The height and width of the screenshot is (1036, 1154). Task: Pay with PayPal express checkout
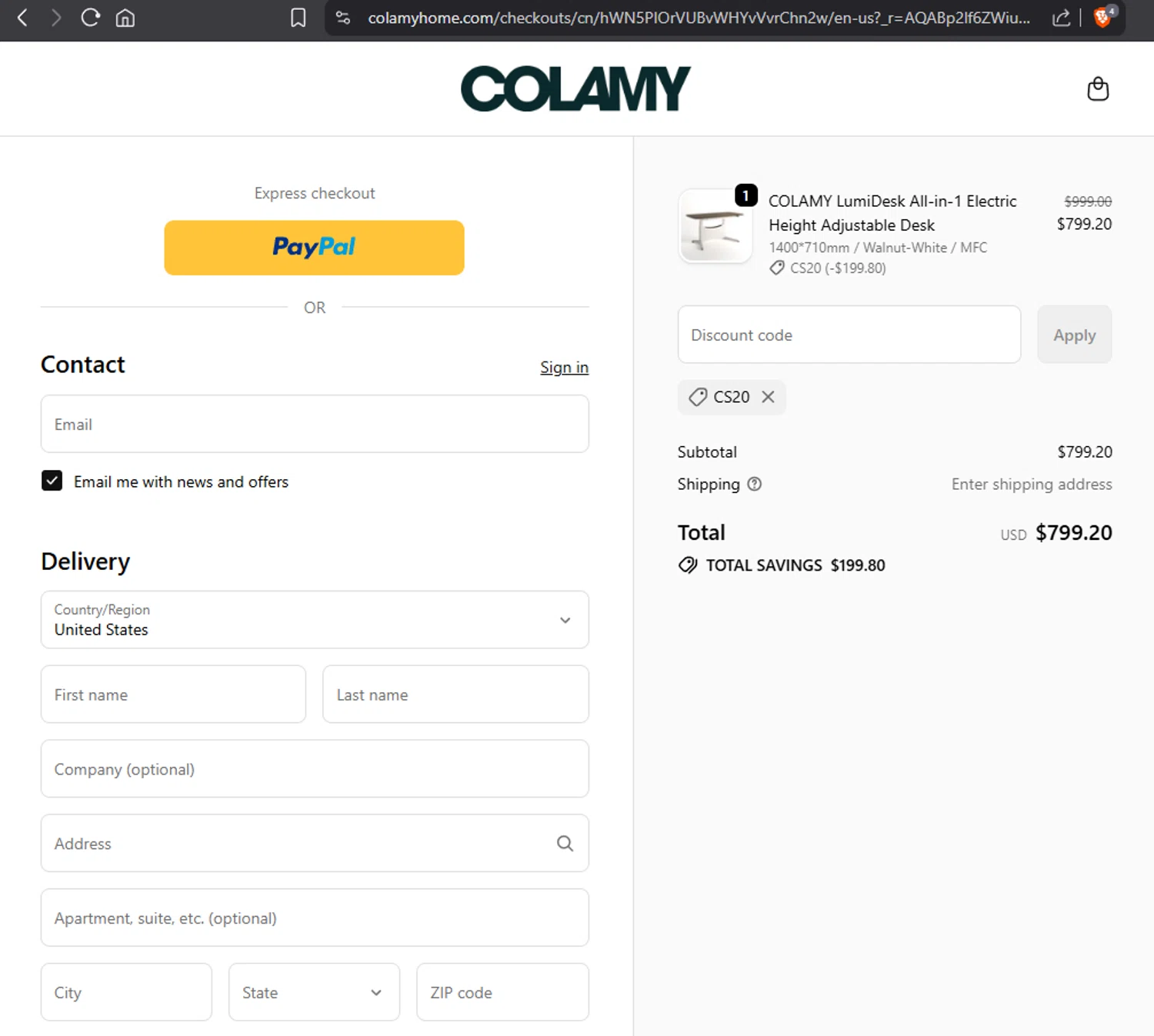tap(314, 248)
